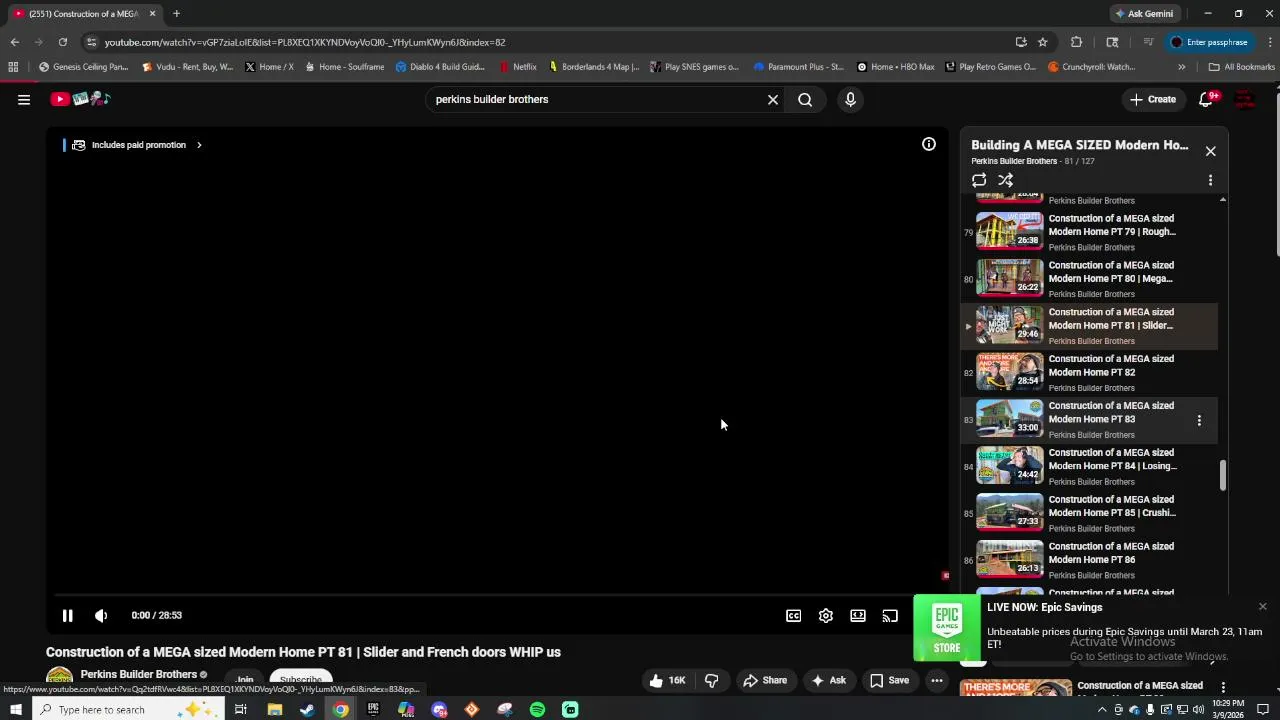Dismiss the Epic Savings notification
This screenshot has width=1280, height=720.
pos(1262,606)
